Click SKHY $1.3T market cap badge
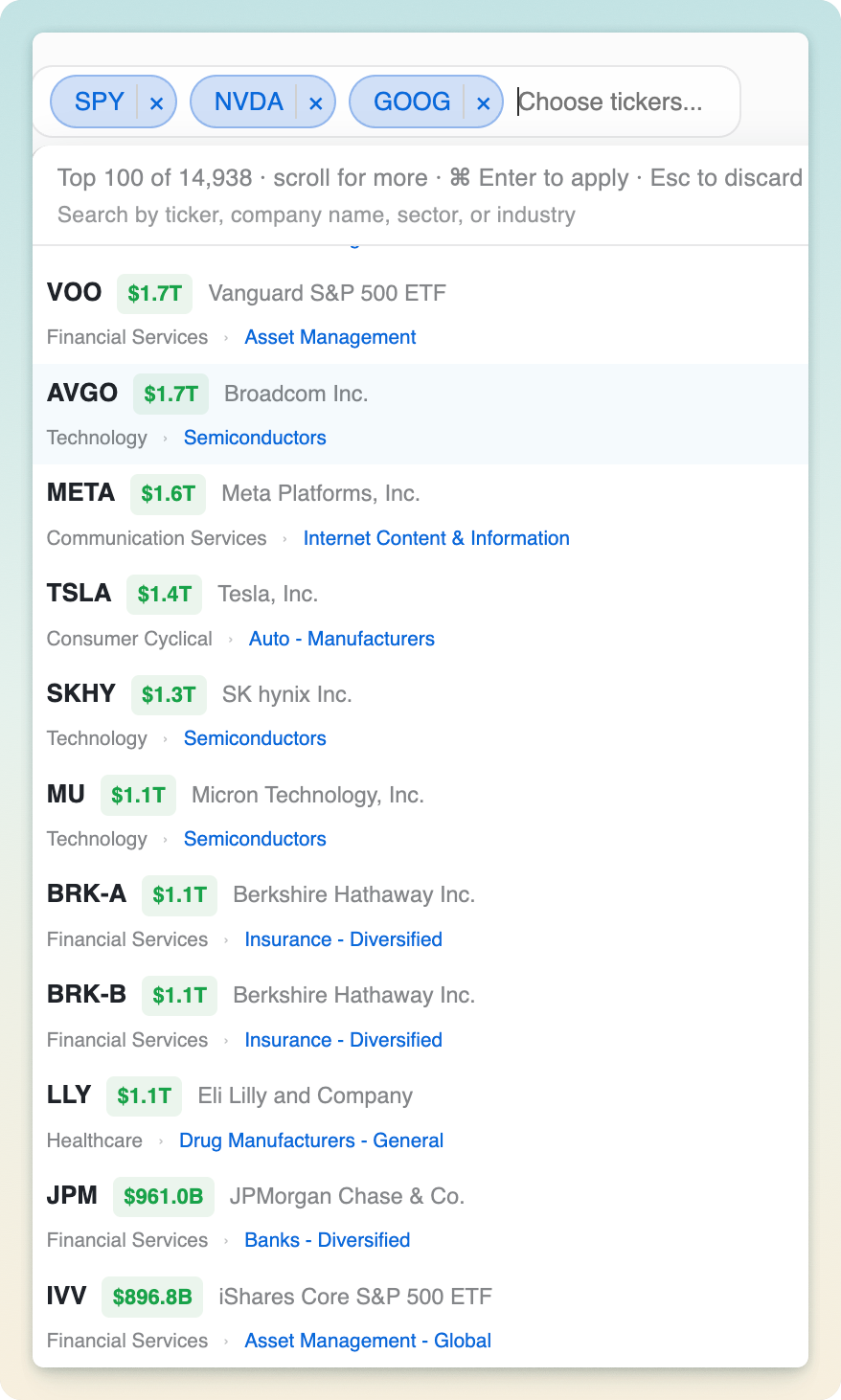841x1400 pixels. pyautogui.click(x=169, y=695)
